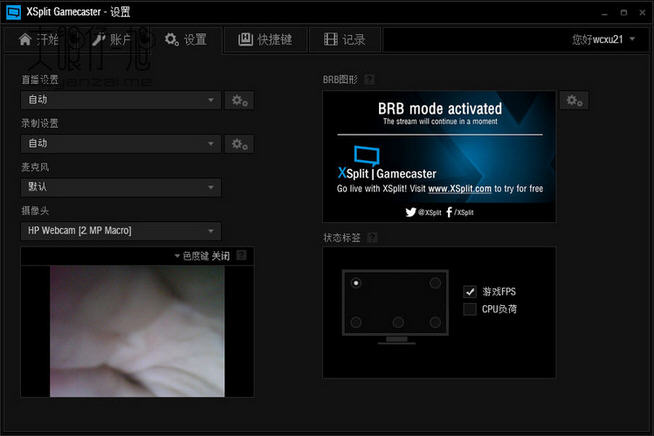Enable the CPU负荷 checkbox
Viewport: 654px width, 436px height.
[470, 309]
